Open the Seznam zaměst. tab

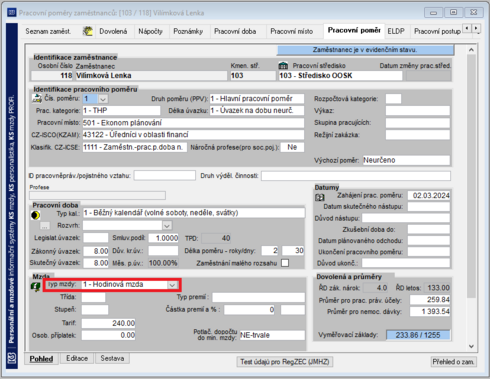(48, 31)
